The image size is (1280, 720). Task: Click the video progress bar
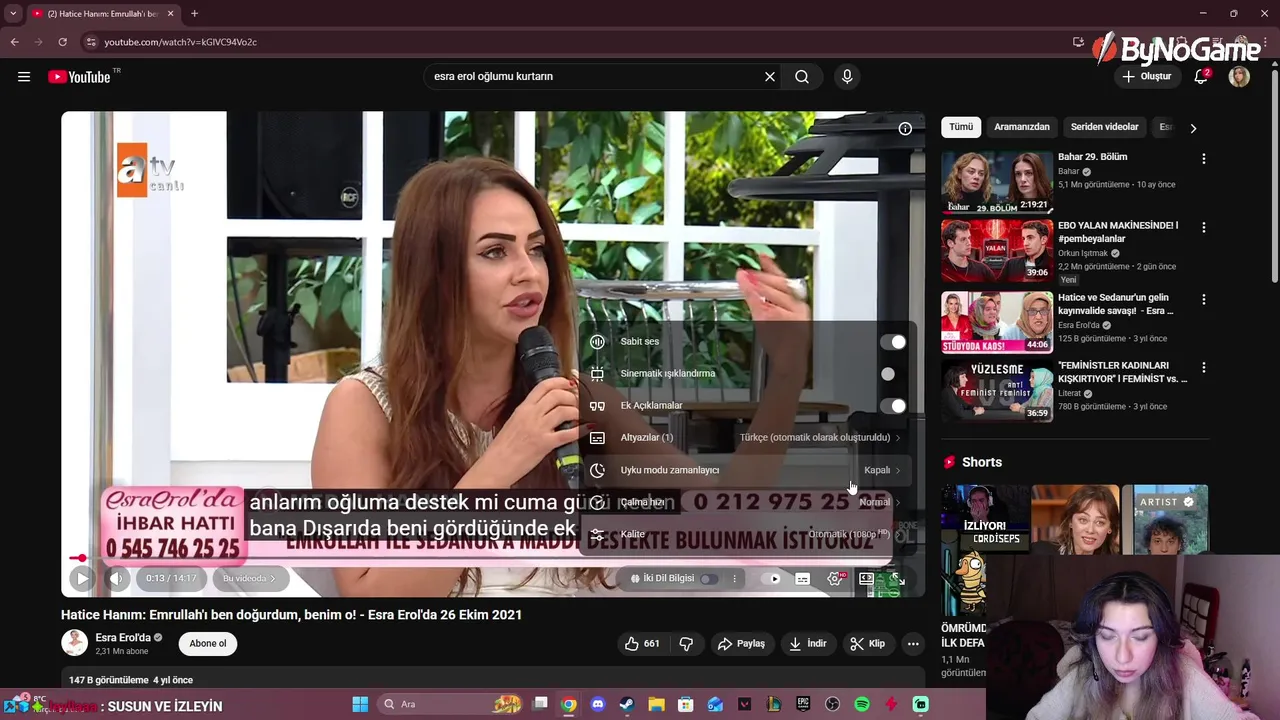[x=493, y=558]
